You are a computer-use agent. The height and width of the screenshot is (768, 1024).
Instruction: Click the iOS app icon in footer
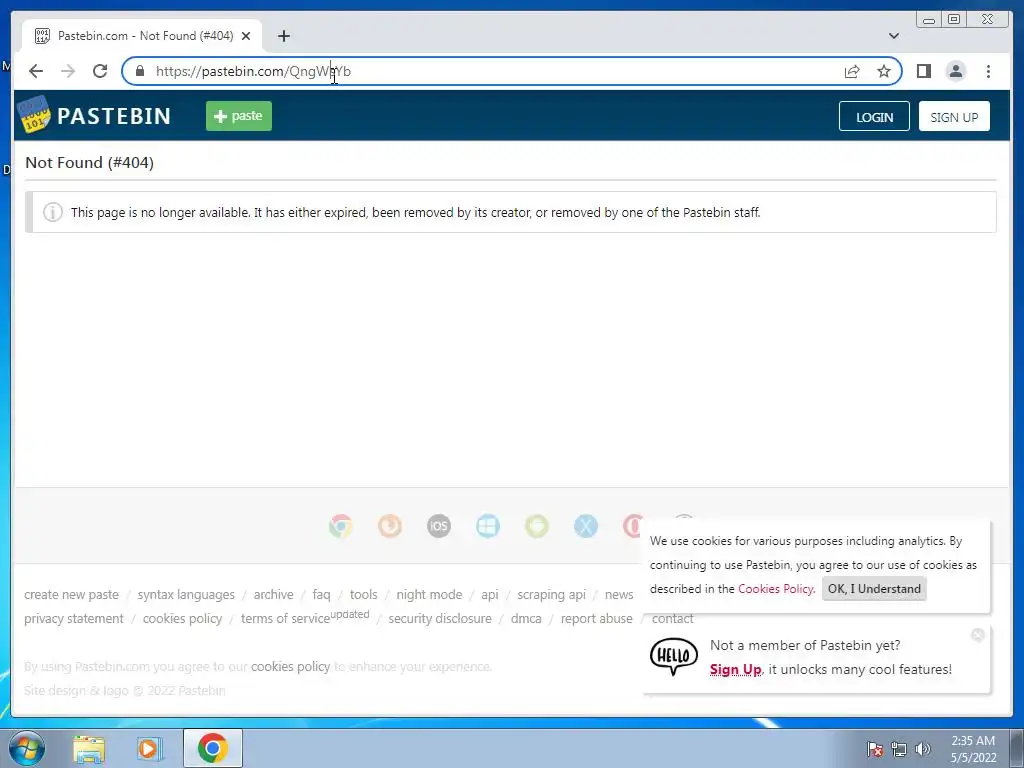[439, 526]
